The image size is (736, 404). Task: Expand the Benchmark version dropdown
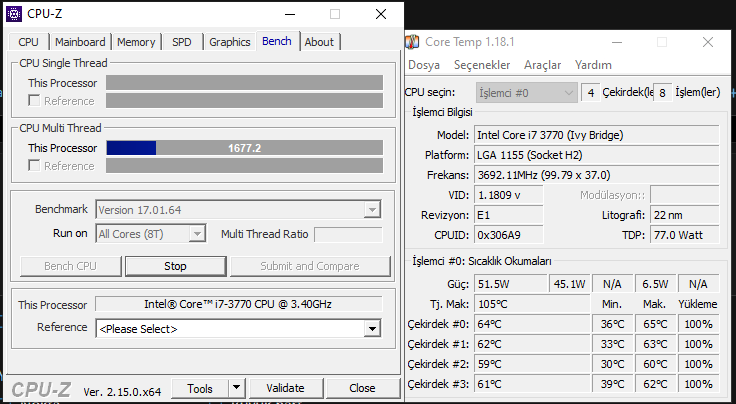372,210
